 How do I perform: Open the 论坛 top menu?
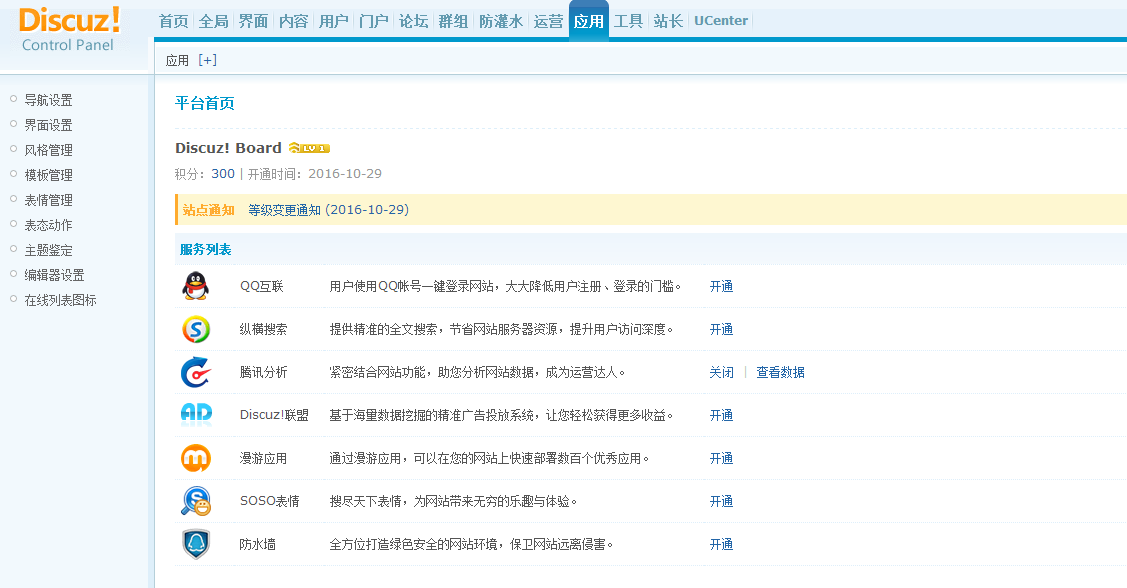[413, 21]
